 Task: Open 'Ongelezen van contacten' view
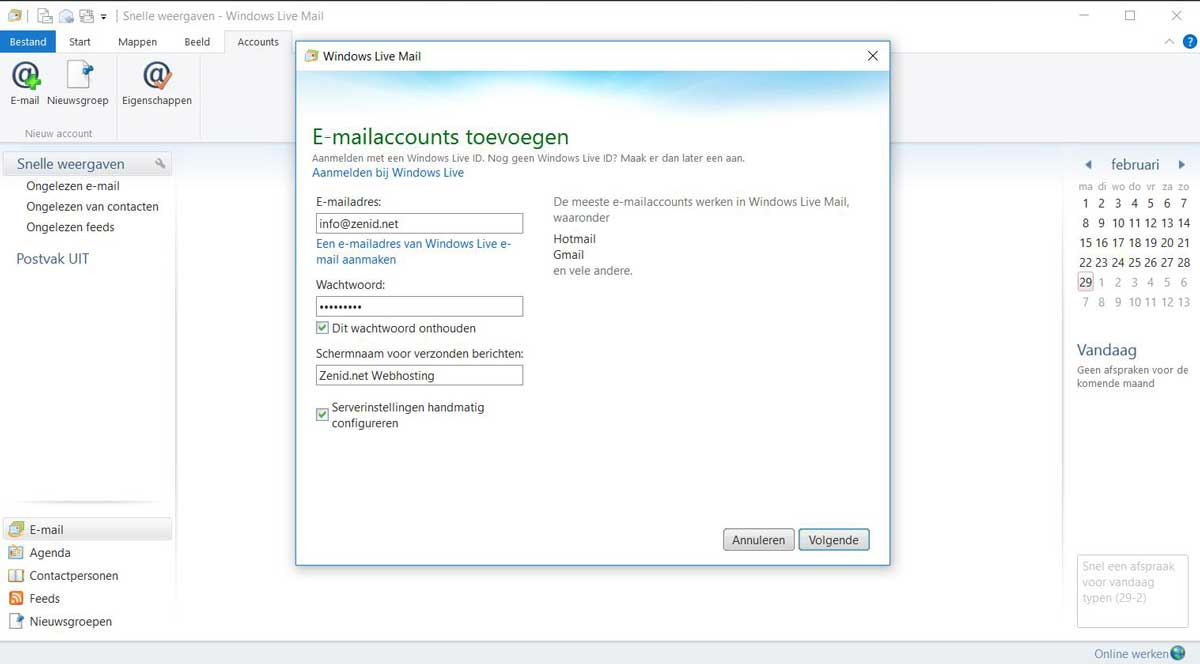click(92, 207)
